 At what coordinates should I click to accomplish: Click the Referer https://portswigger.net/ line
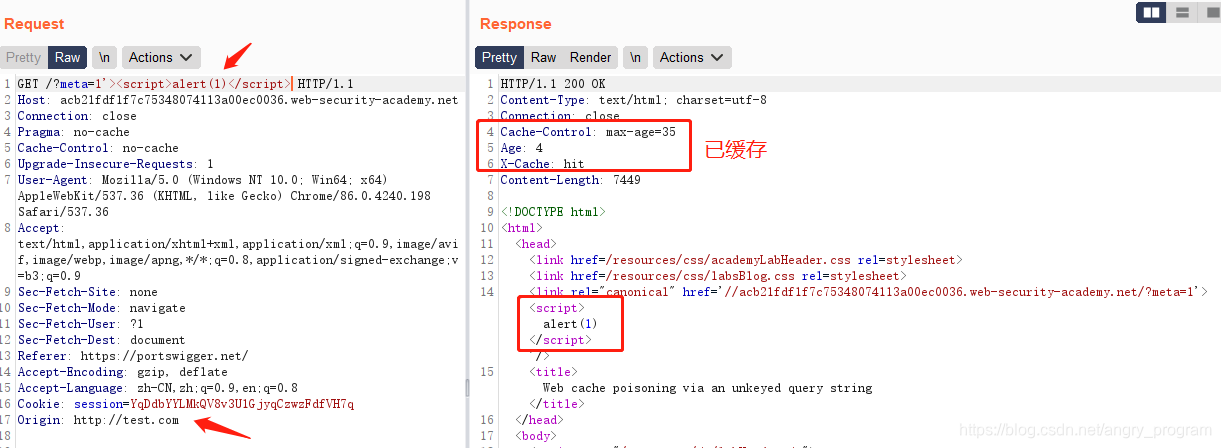132,356
